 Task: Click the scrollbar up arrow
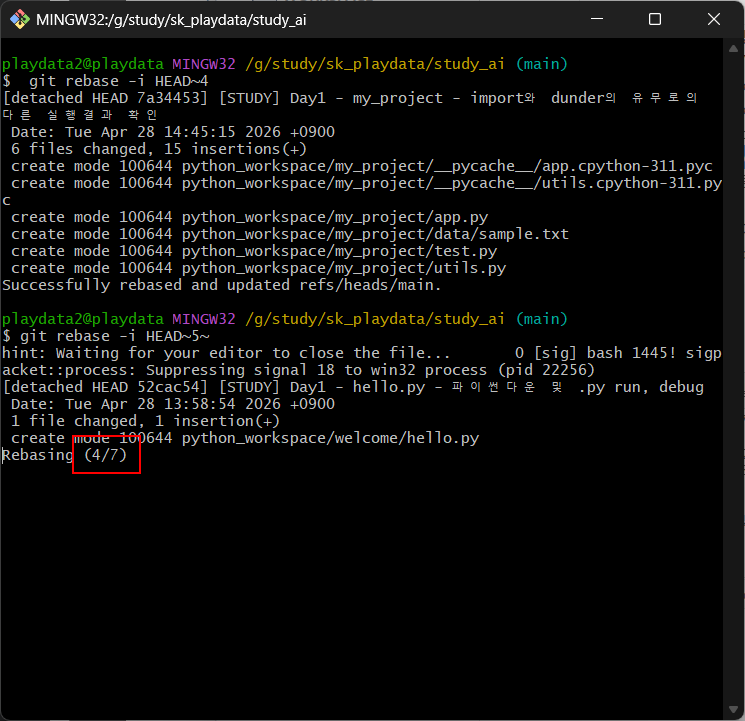point(733,48)
